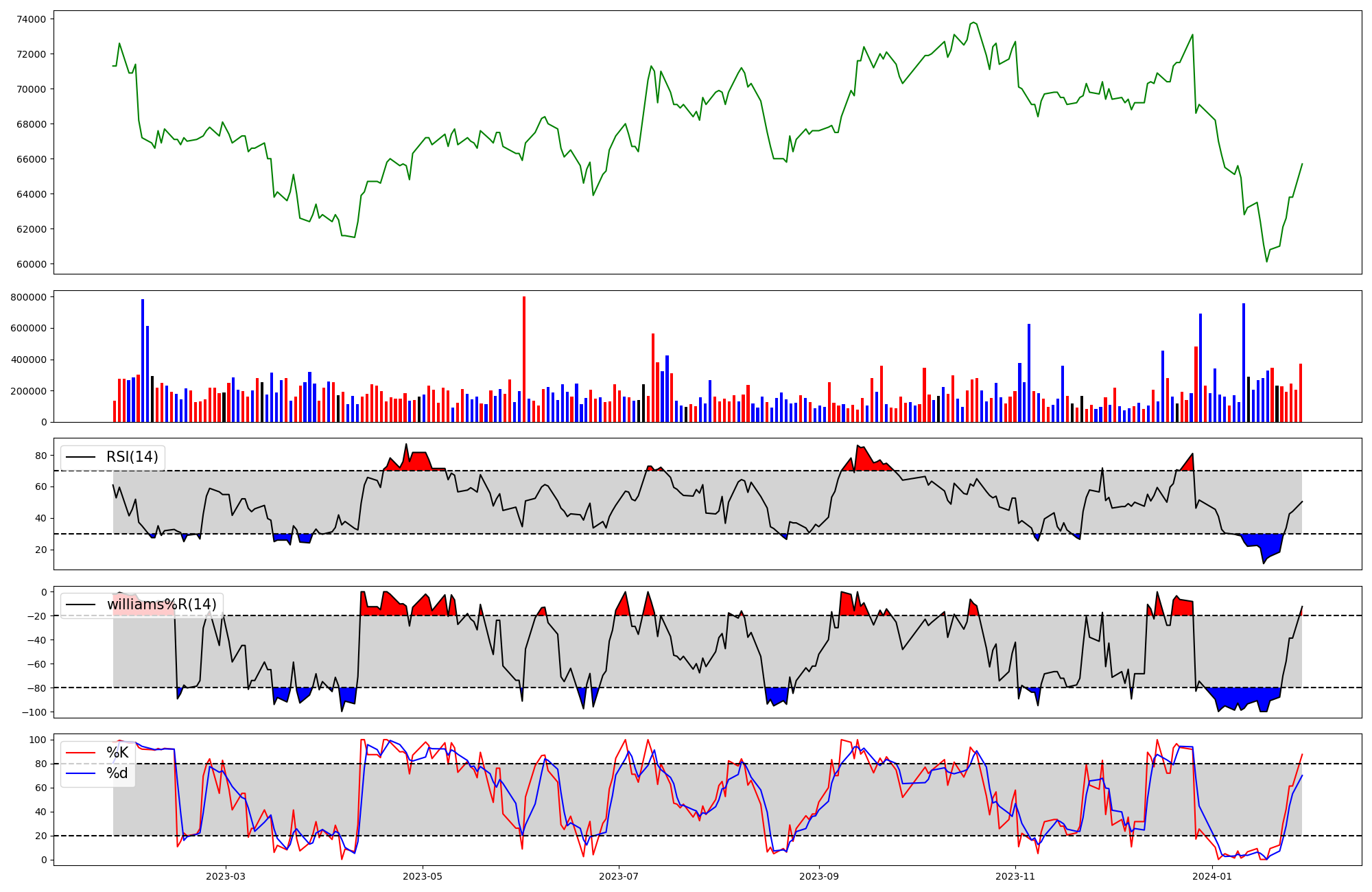Screen dimensions: 1372x892
Task: Click the 2023-03 x-axis date label
Action: [226, 876]
